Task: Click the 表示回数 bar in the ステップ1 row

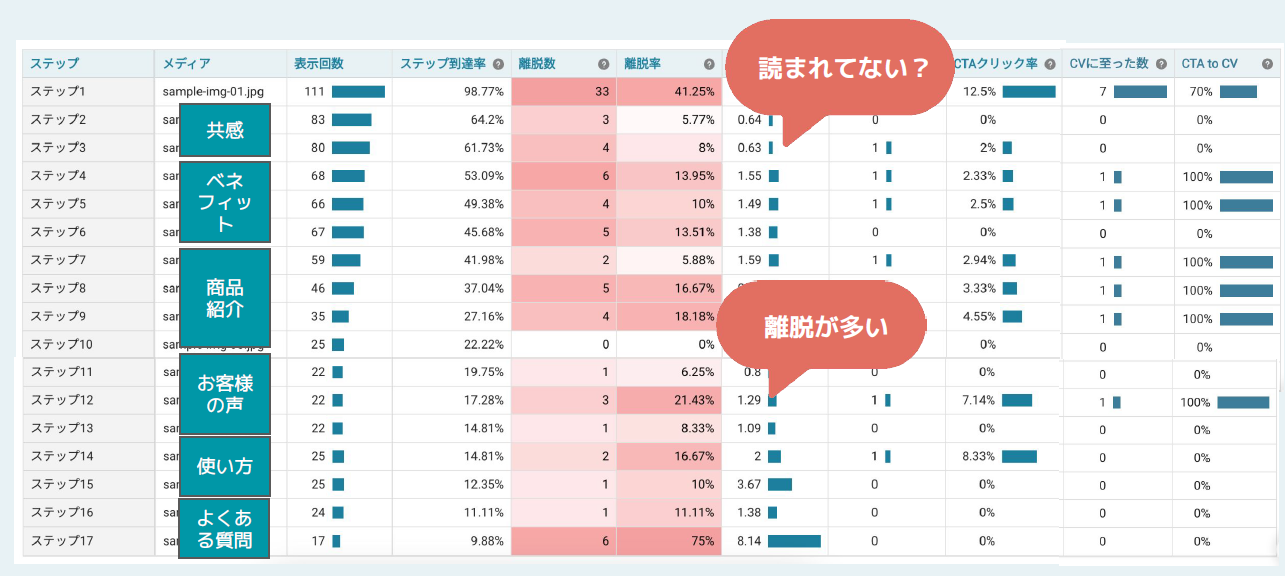Action: [358, 92]
